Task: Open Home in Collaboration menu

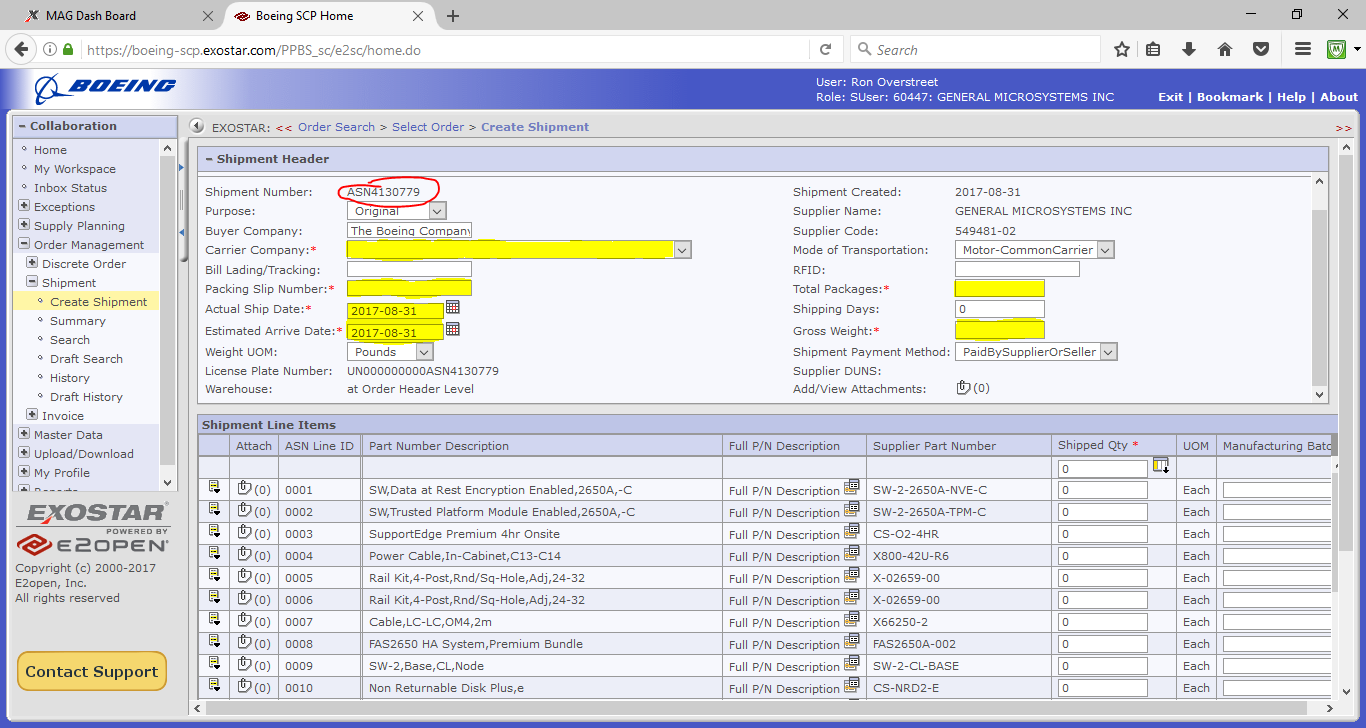Action: (50, 150)
